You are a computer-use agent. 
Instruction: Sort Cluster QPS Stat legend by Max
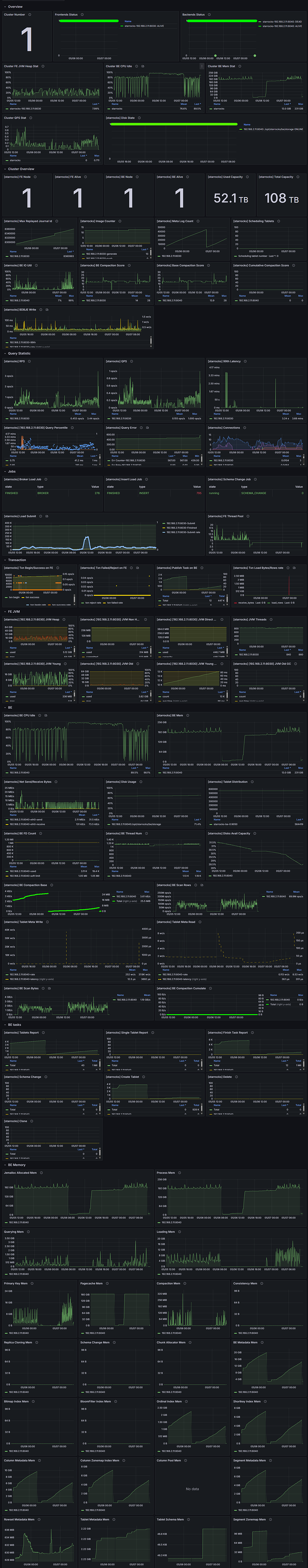96,155
